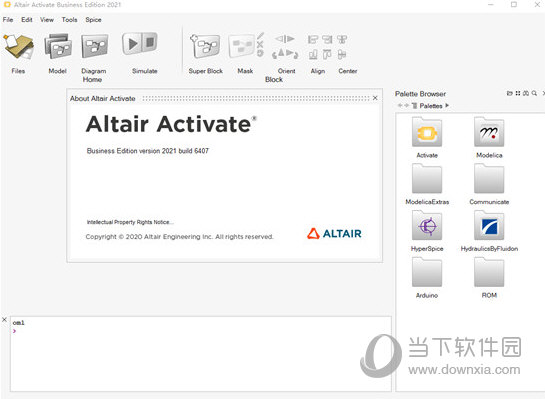Click the restore mask circular arrow icon
Viewport: 545px width, 399px height.
coord(260,53)
